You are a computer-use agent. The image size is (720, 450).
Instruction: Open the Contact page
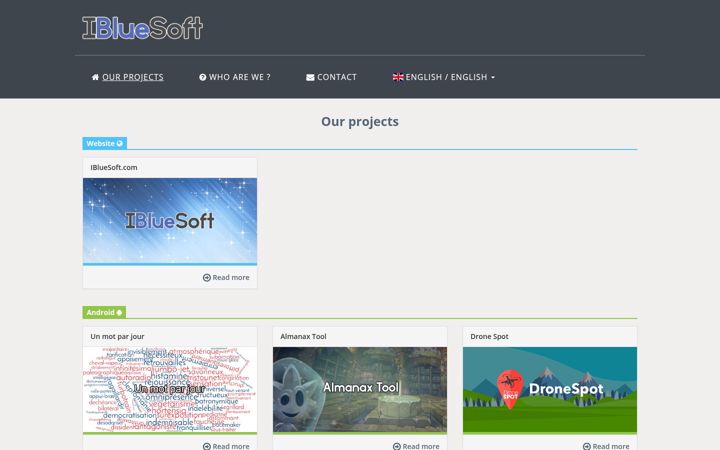(x=332, y=77)
